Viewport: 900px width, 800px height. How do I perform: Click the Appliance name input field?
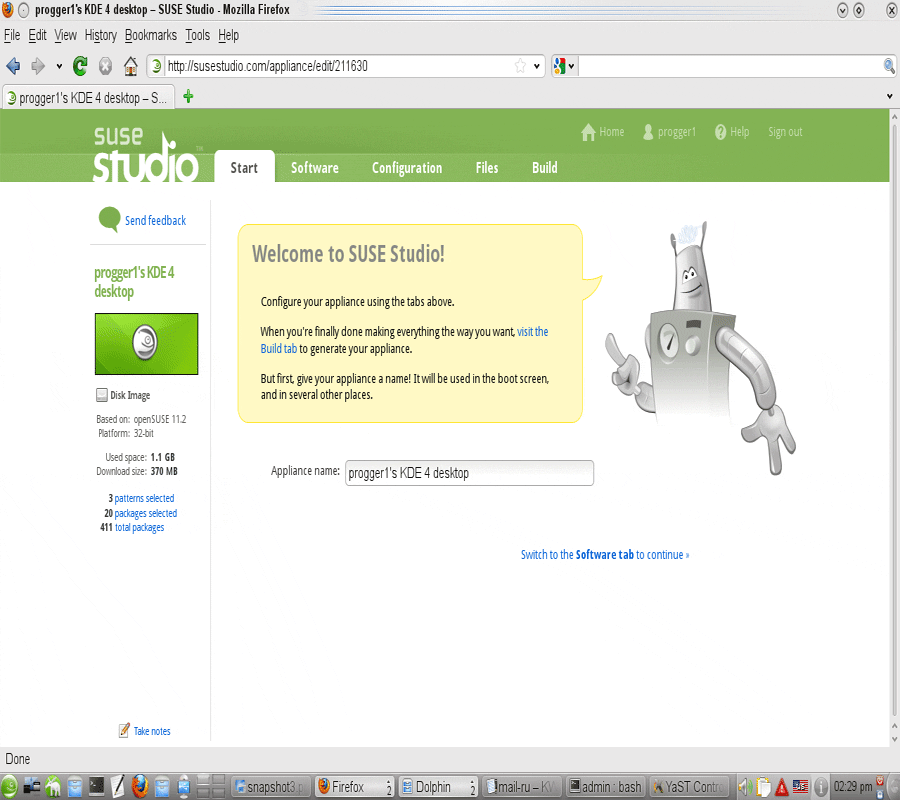[x=469, y=473]
